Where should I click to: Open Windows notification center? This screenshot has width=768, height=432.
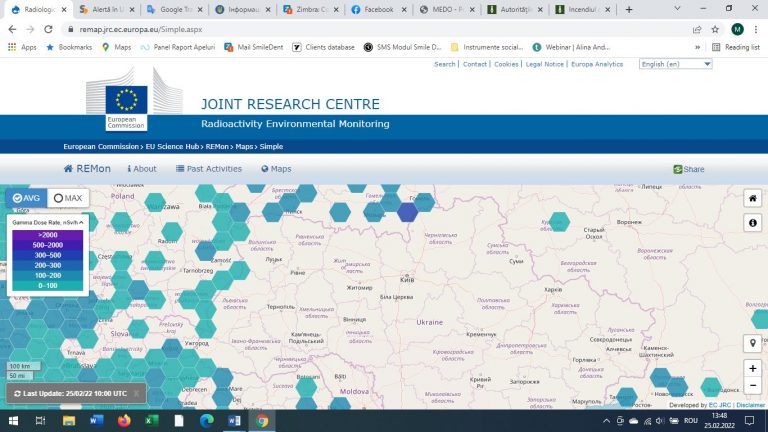(749, 421)
